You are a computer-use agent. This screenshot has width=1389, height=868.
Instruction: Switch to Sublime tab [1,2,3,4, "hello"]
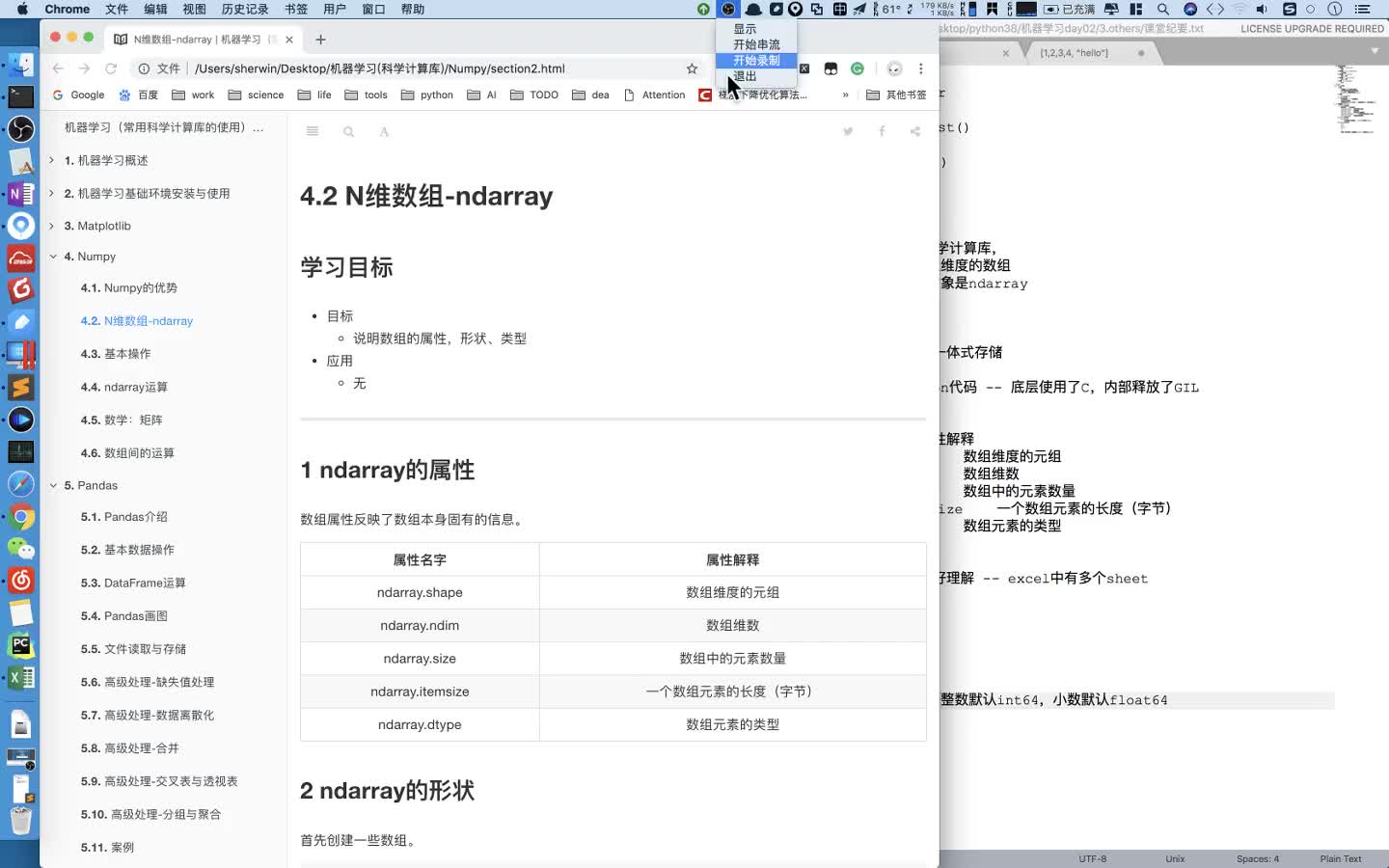[x=1074, y=53]
